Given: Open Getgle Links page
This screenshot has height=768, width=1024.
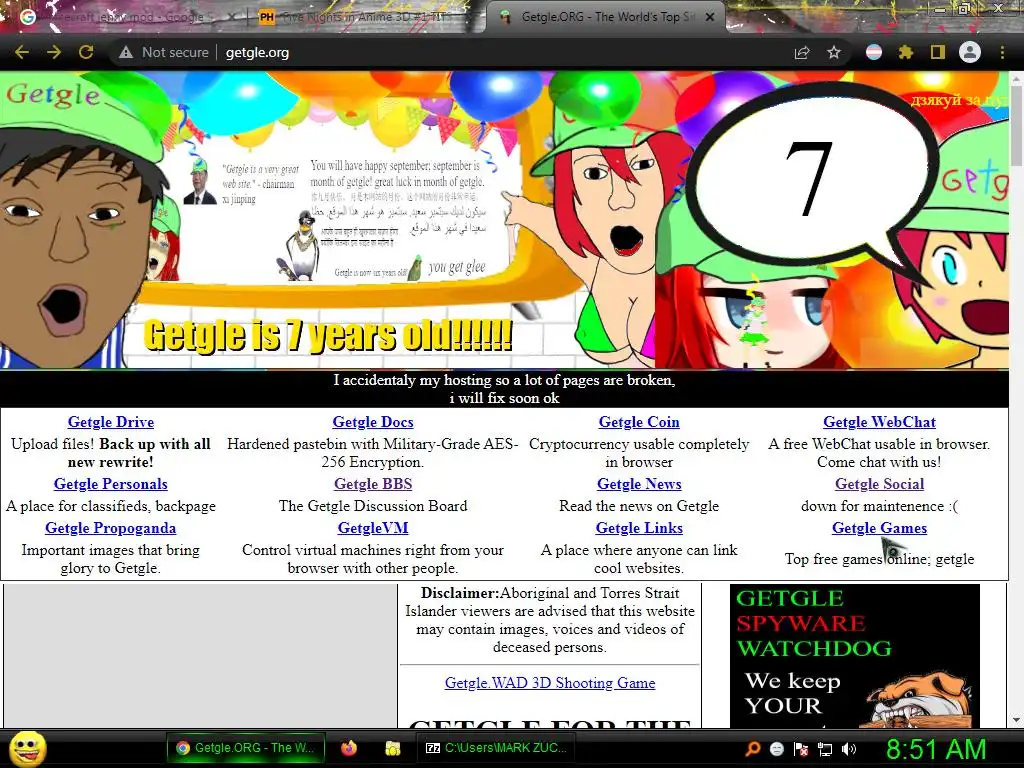Looking at the screenshot, I should pyautogui.click(x=639, y=528).
